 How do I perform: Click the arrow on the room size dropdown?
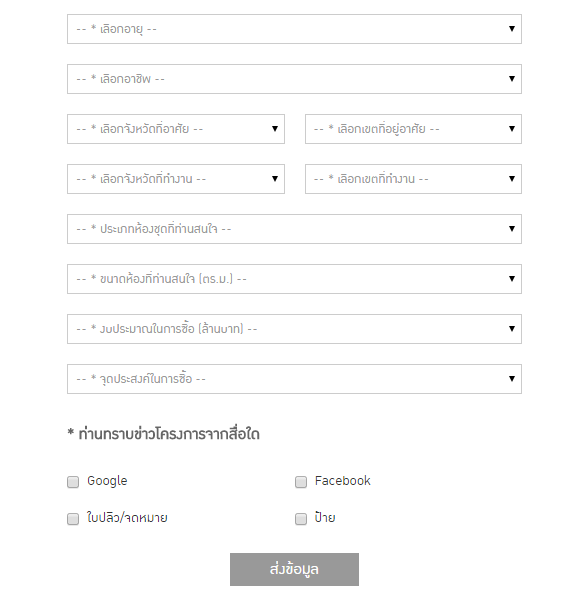(512, 279)
